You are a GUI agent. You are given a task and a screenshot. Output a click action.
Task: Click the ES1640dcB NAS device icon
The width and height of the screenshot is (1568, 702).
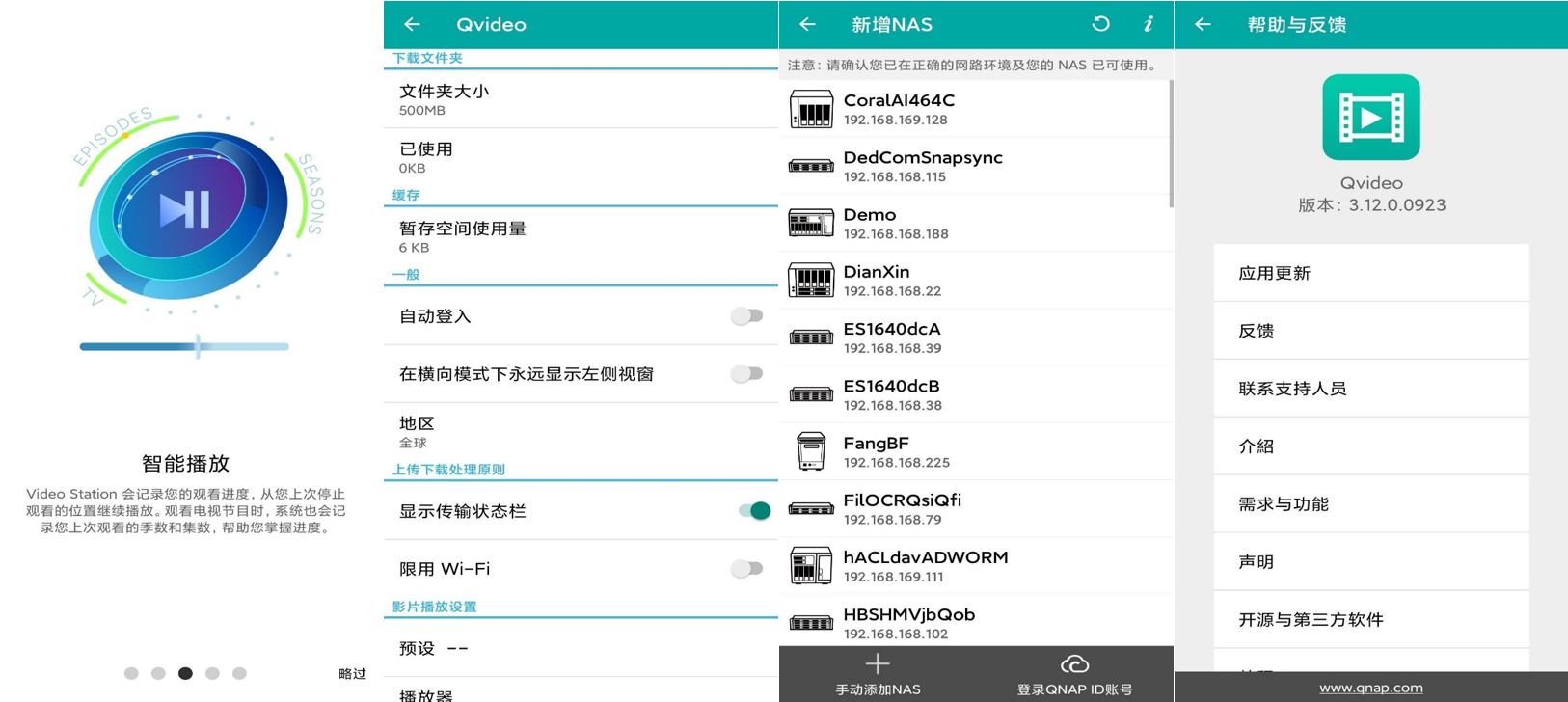pyautogui.click(x=811, y=394)
